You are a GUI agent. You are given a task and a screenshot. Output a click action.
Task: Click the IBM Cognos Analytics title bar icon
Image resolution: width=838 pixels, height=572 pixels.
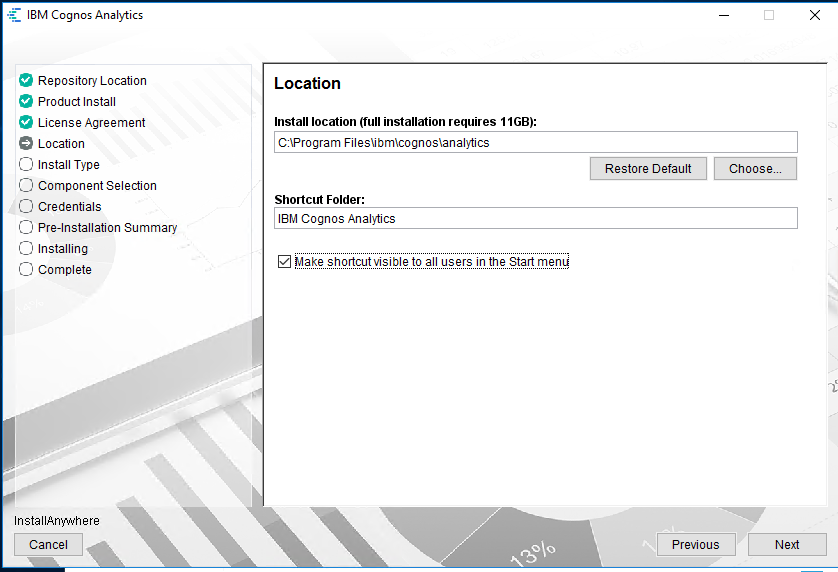tap(14, 15)
